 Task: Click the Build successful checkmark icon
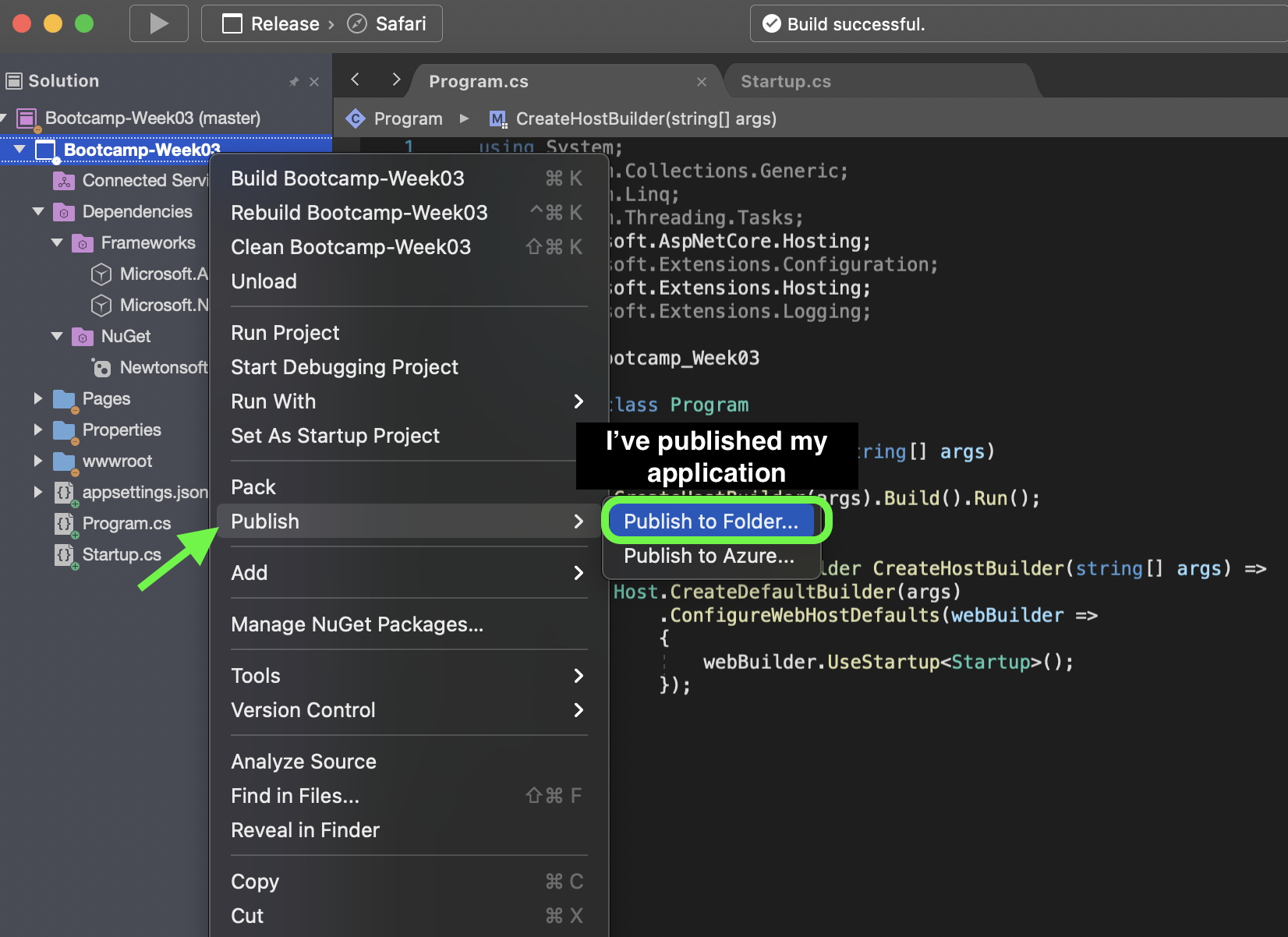[772, 23]
